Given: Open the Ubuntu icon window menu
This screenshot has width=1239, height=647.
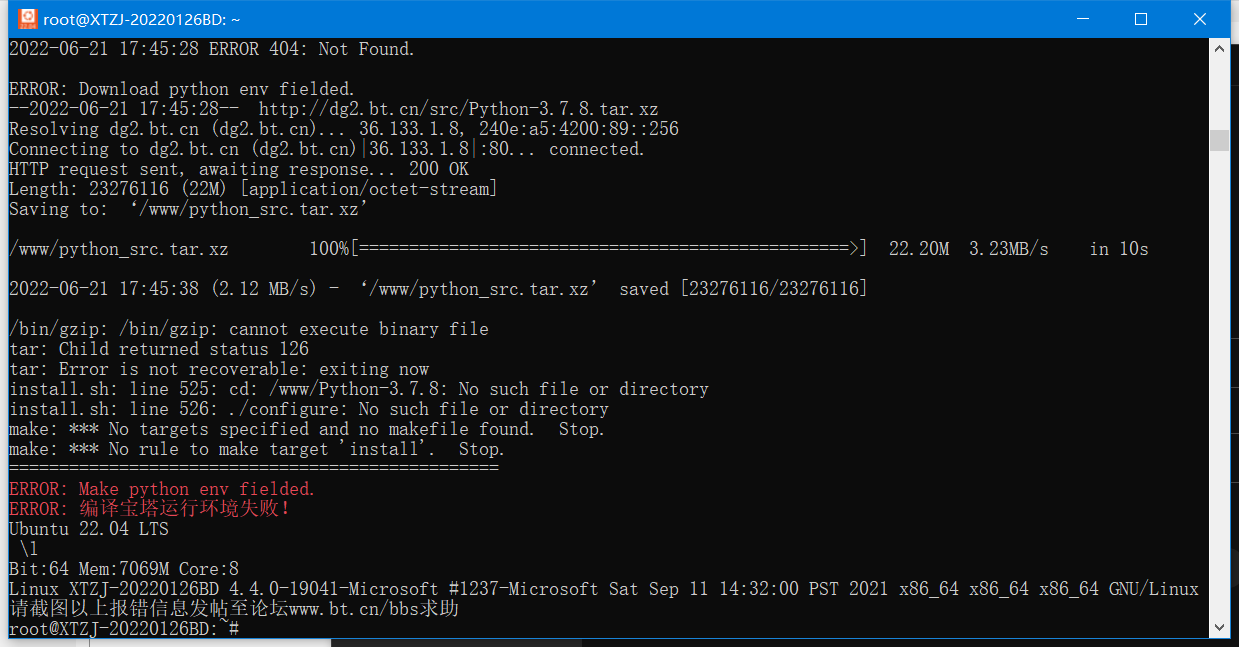Looking at the screenshot, I should (27, 19).
